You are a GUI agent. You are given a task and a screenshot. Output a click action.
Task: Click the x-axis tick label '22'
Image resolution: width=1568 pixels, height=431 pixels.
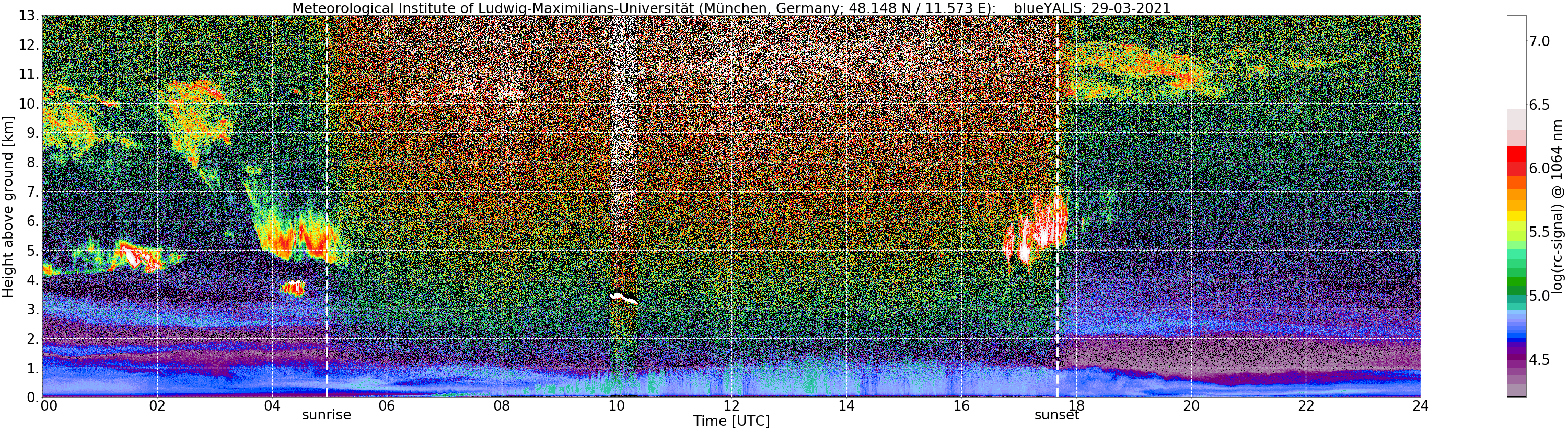coord(1306,406)
